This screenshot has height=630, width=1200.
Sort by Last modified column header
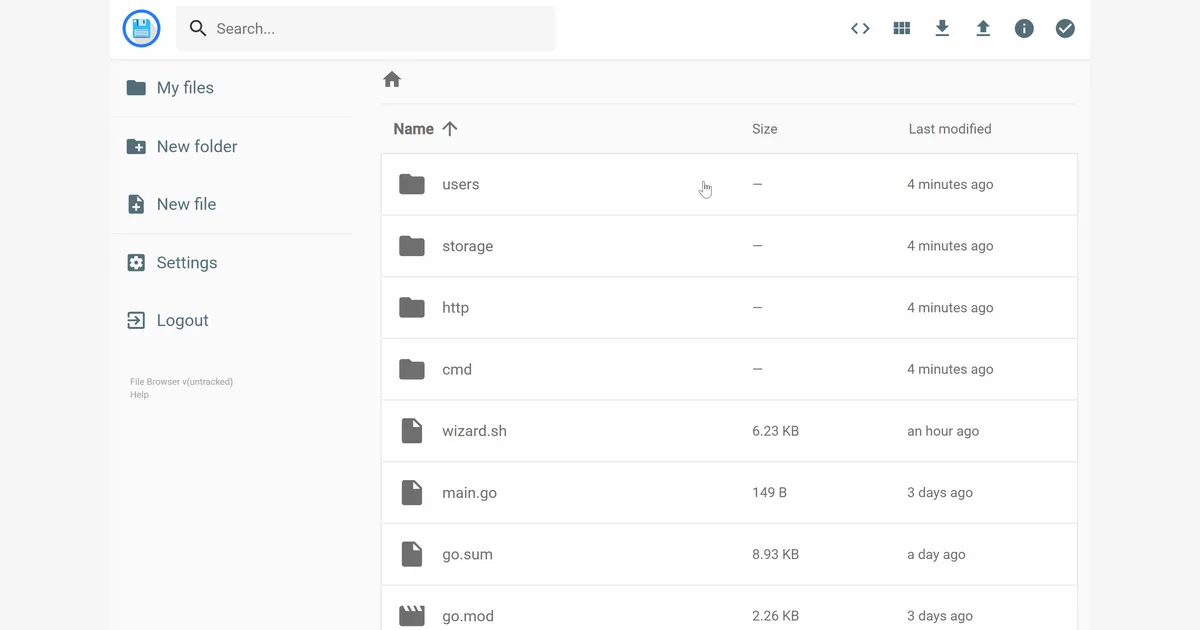point(950,129)
